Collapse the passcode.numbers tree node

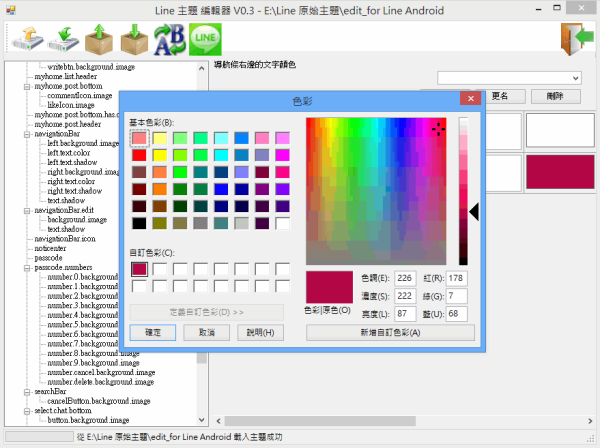pyautogui.click(x=27, y=268)
